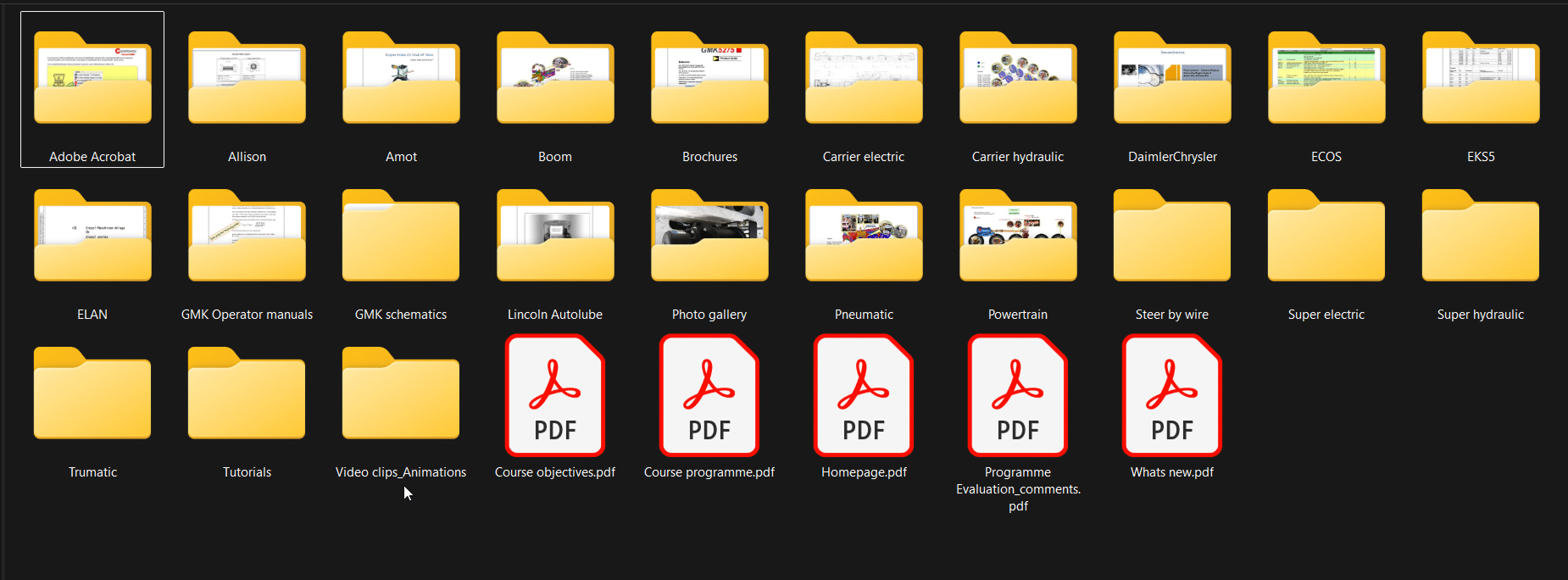Select the Amot folder icon
The image size is (1568, 580).
[401, 78]
